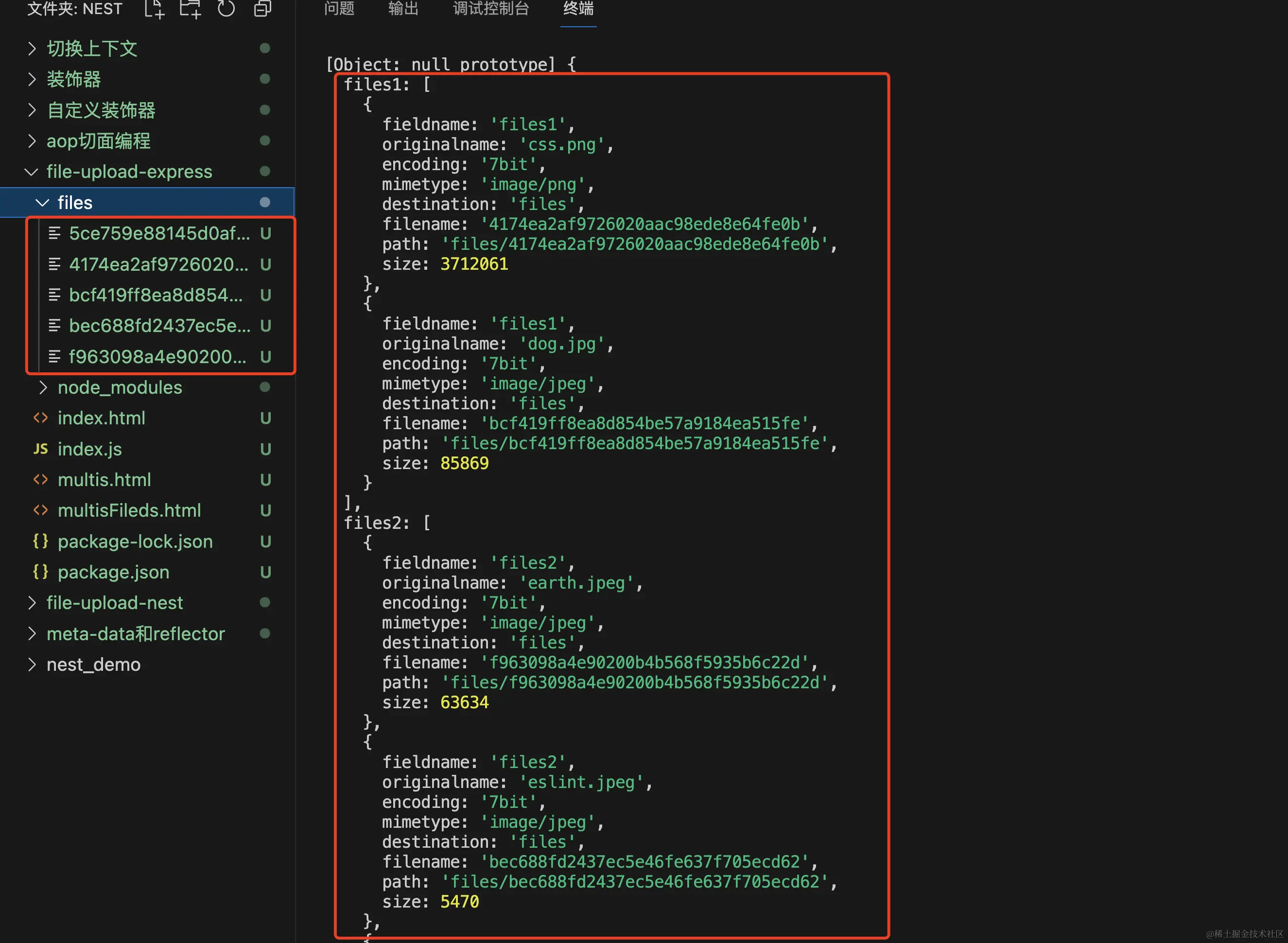
Task: Expand the 自定义装饰器 folder
Action: (x=32, y=110)
